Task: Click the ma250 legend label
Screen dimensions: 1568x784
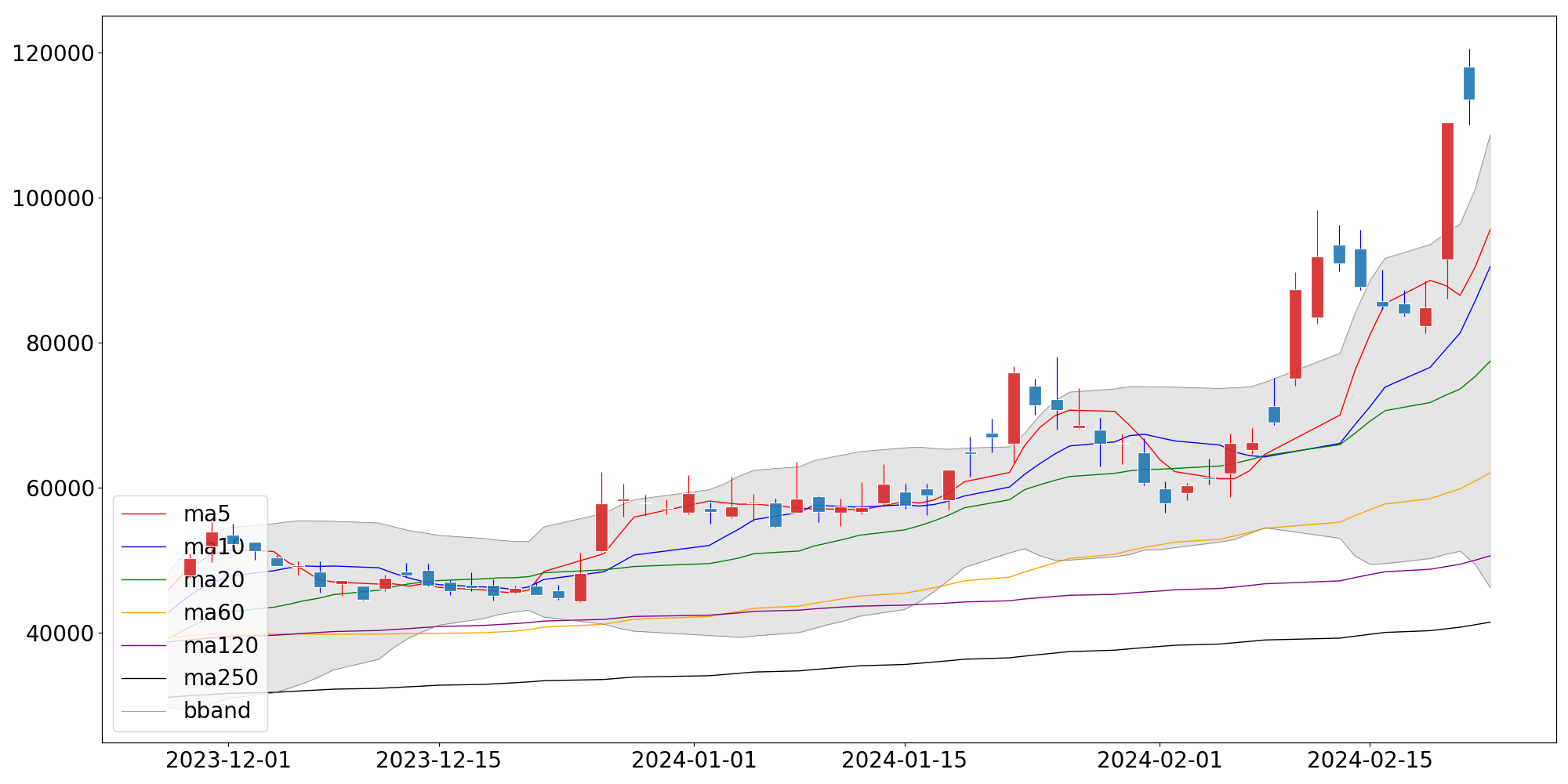Action: [221, 678]
